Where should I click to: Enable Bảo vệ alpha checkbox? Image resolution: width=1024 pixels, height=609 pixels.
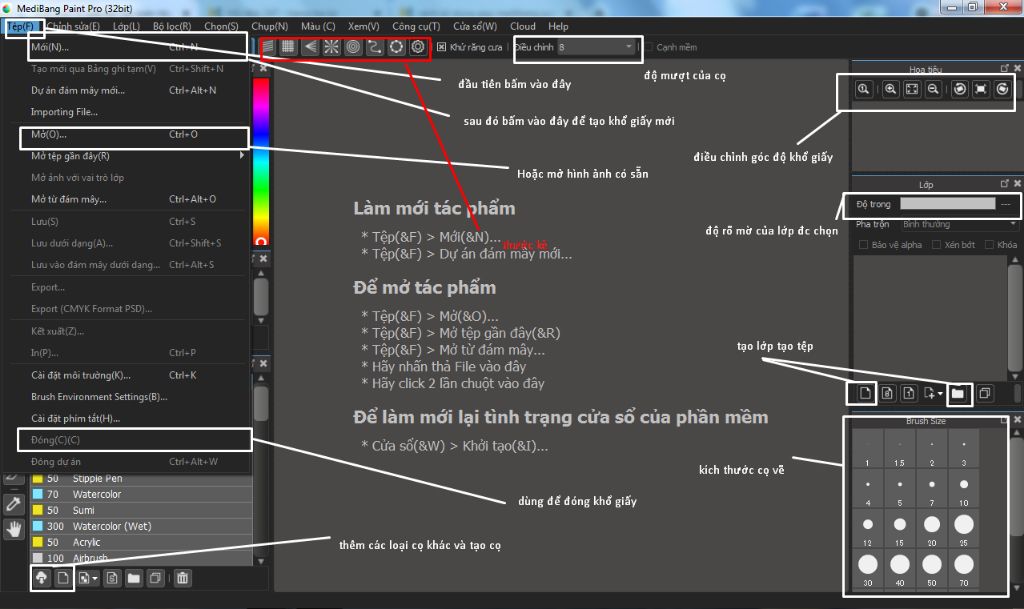863,245
